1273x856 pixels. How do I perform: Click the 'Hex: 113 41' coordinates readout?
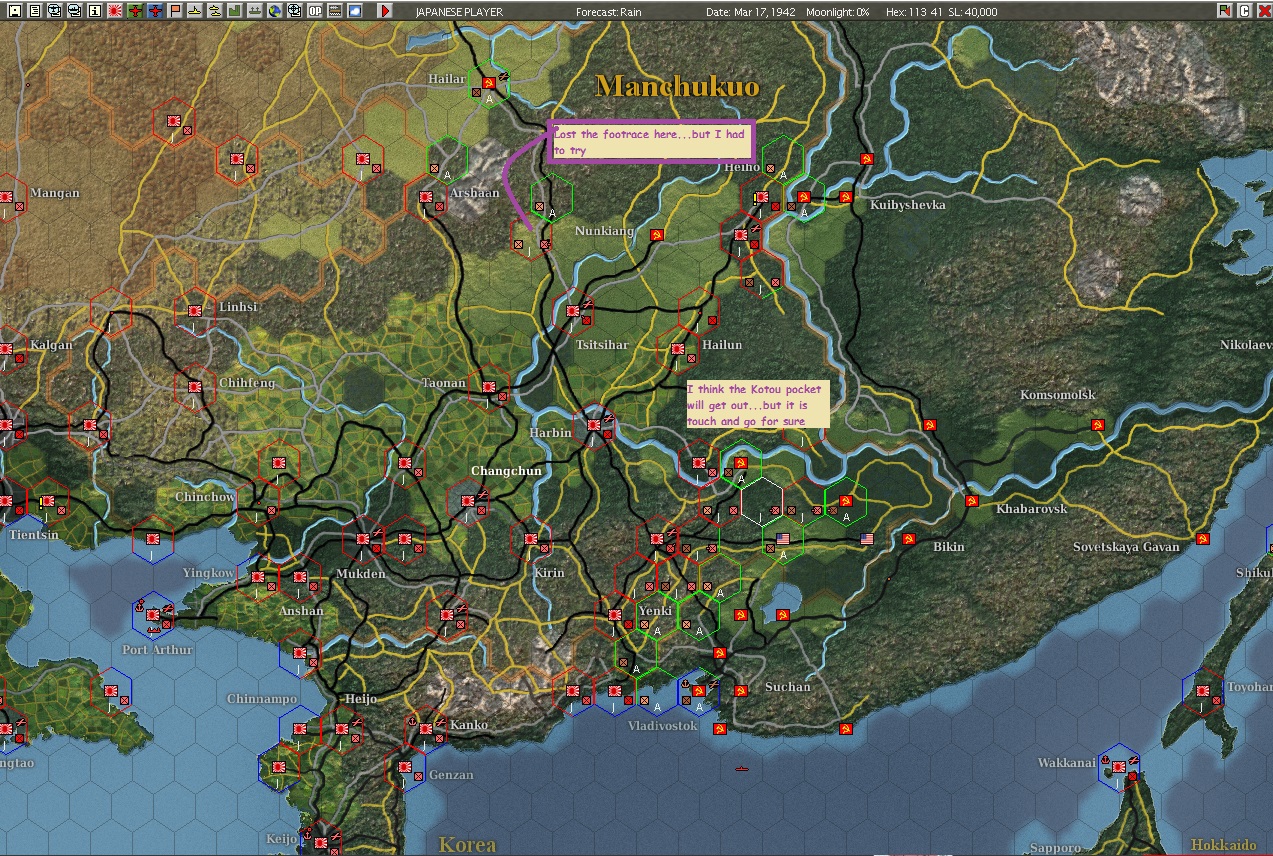(x=915, y=12)
